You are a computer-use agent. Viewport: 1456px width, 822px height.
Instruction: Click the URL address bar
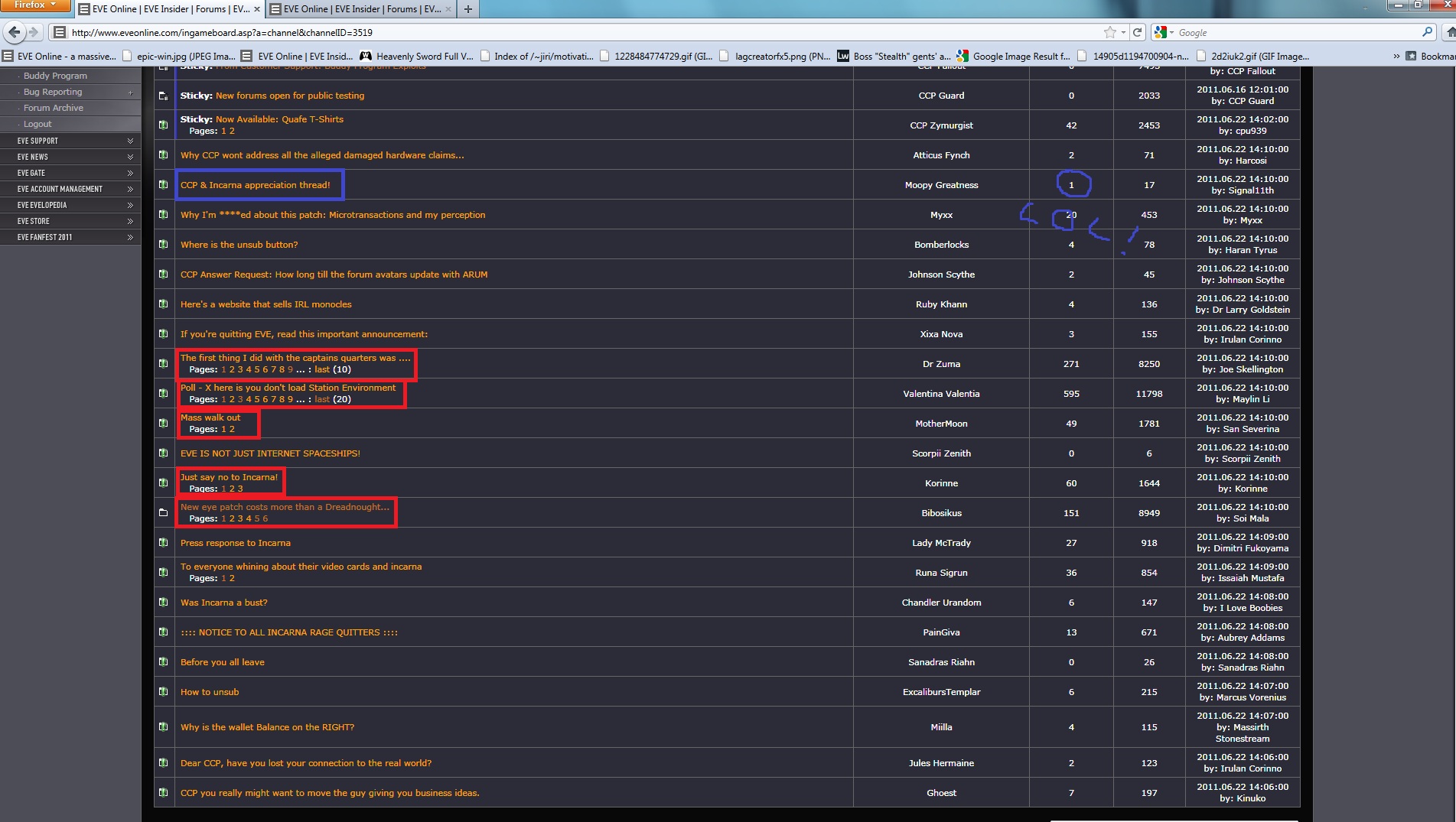574,32
